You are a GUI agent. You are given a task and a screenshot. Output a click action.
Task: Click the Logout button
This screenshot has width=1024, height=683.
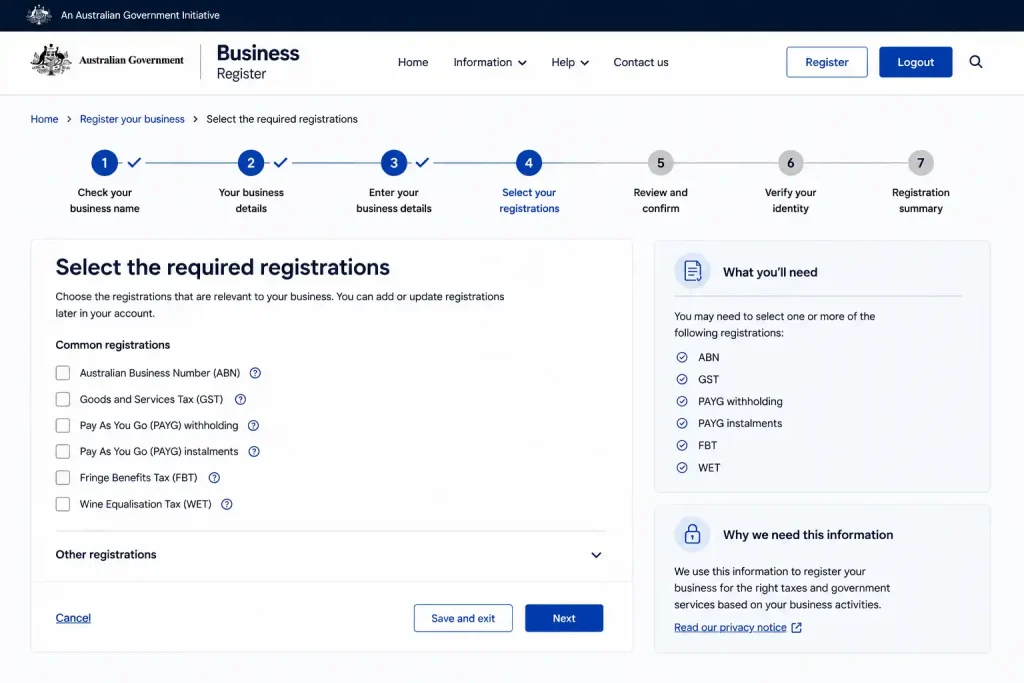(916, 62)
